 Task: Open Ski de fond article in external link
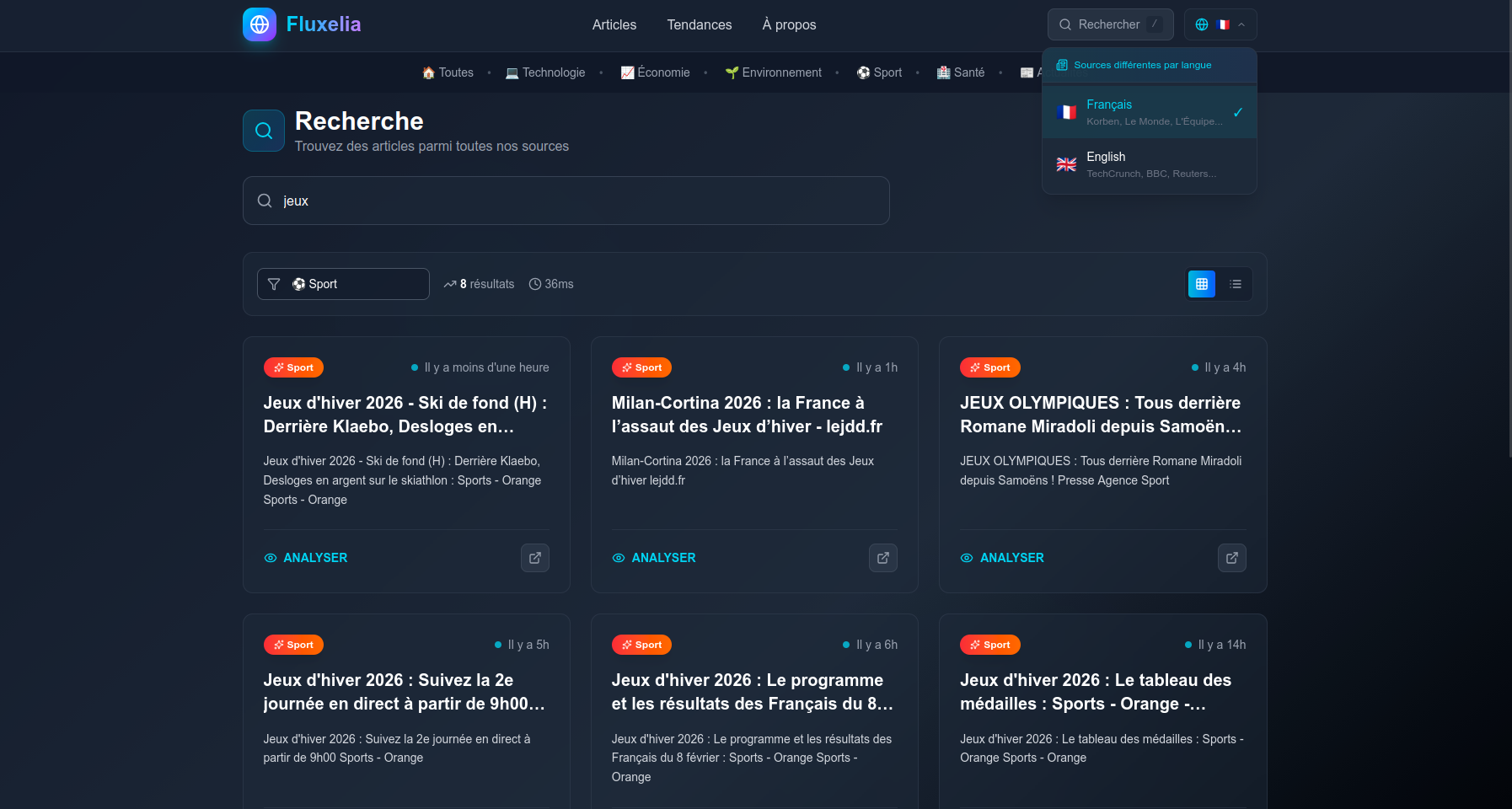pyautogui.click(x=535, y=558)
